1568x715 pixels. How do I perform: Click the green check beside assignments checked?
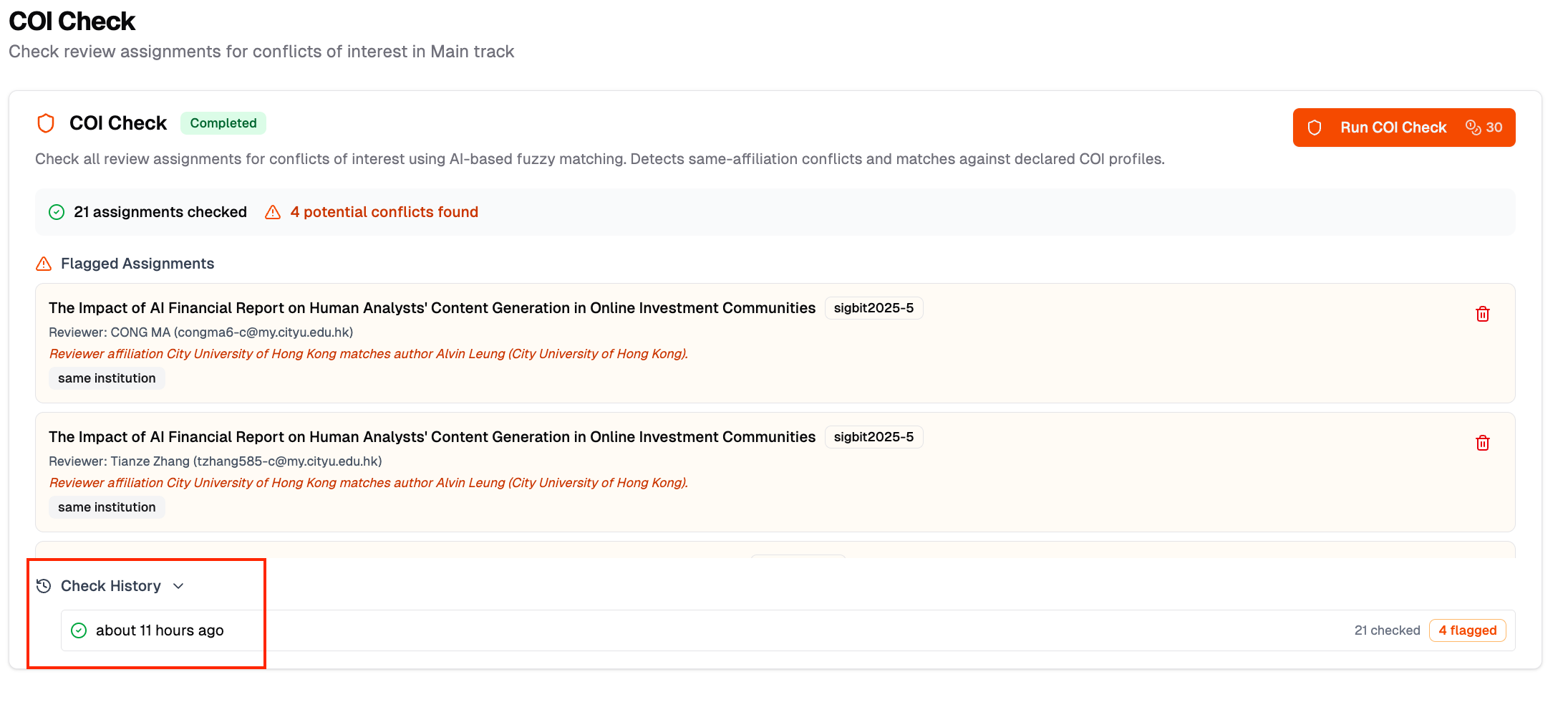[x=57, y=212]
